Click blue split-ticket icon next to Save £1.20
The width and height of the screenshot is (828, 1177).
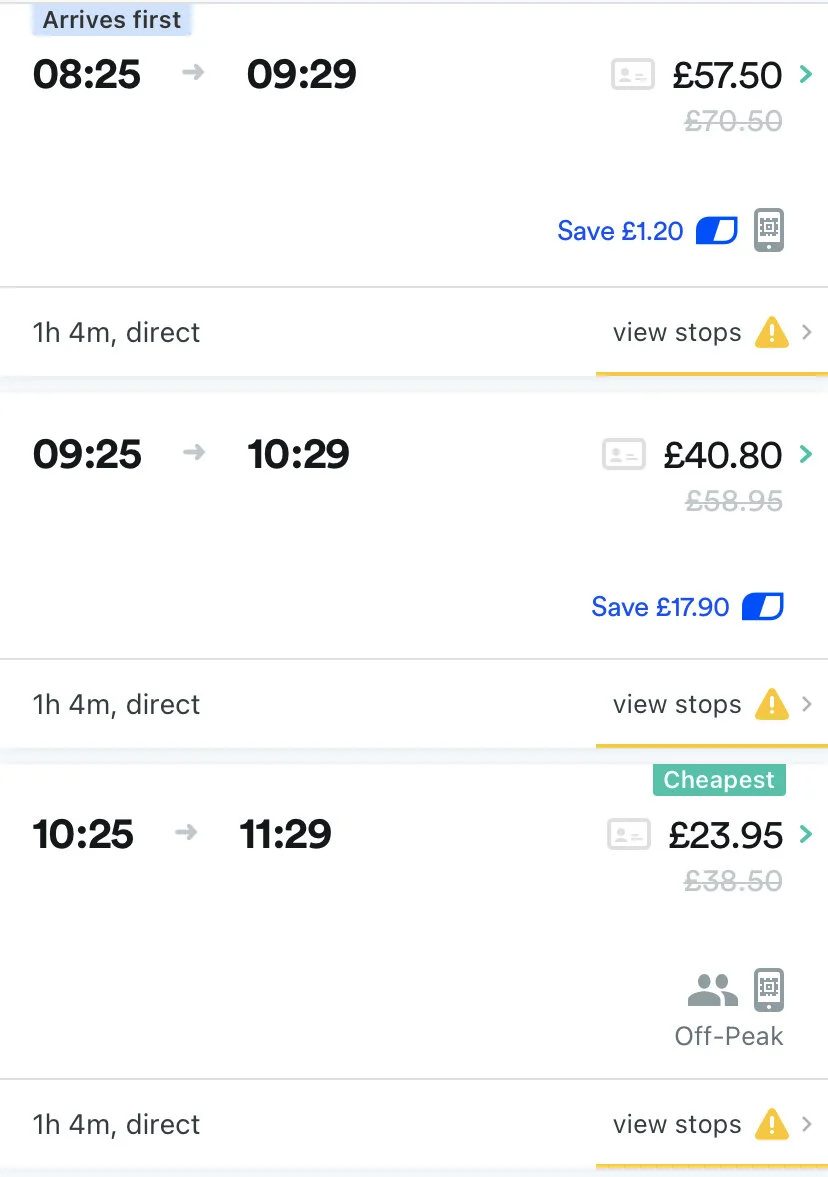(716, 231)
